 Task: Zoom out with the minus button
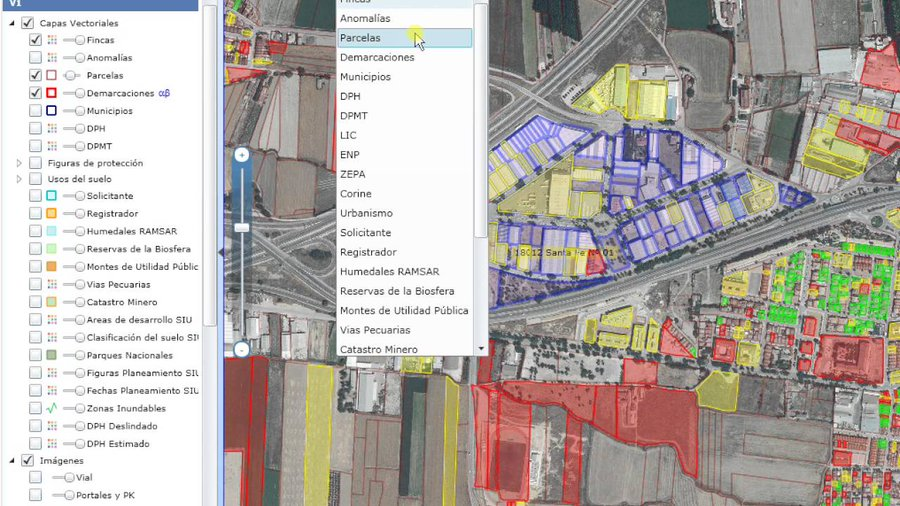(x=242, y=349)
